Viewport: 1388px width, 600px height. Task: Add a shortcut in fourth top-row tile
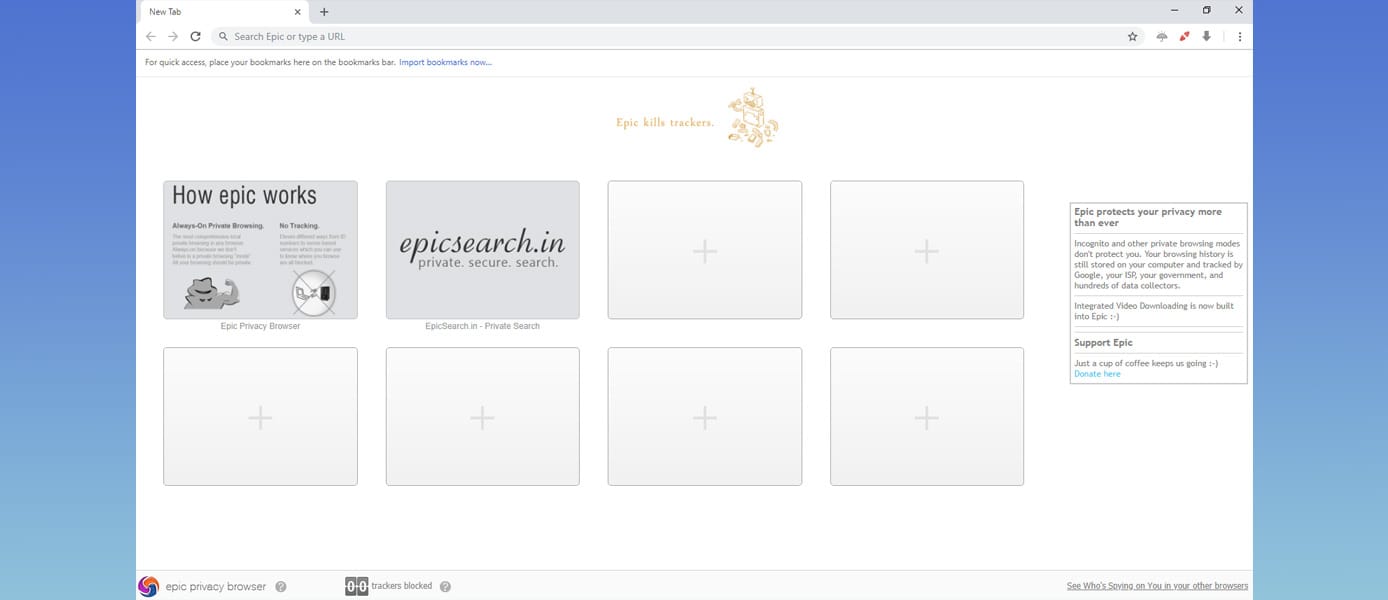(927, 250)
